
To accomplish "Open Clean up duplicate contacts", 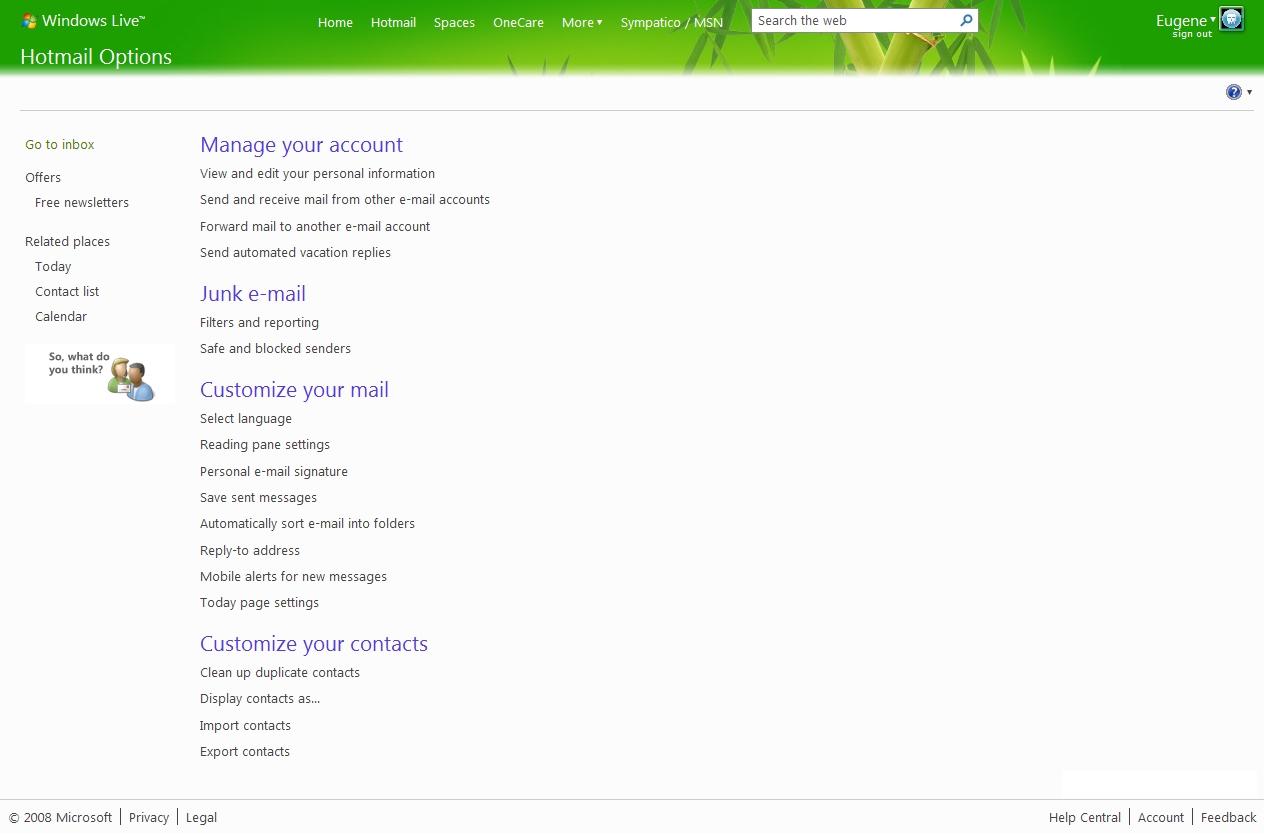I will tap(280, 672).
